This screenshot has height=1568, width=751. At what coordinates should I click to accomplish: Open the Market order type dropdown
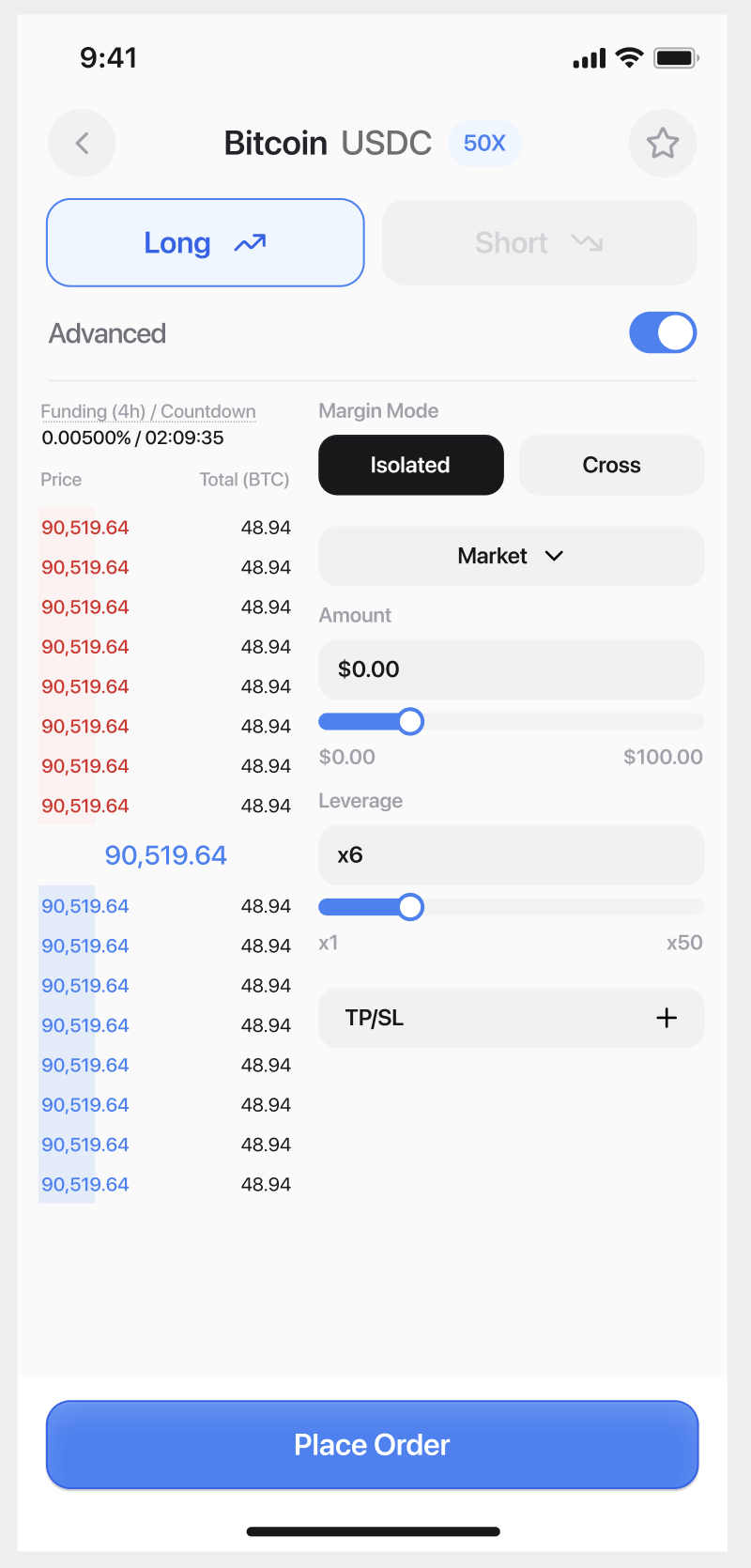(511, 556)
